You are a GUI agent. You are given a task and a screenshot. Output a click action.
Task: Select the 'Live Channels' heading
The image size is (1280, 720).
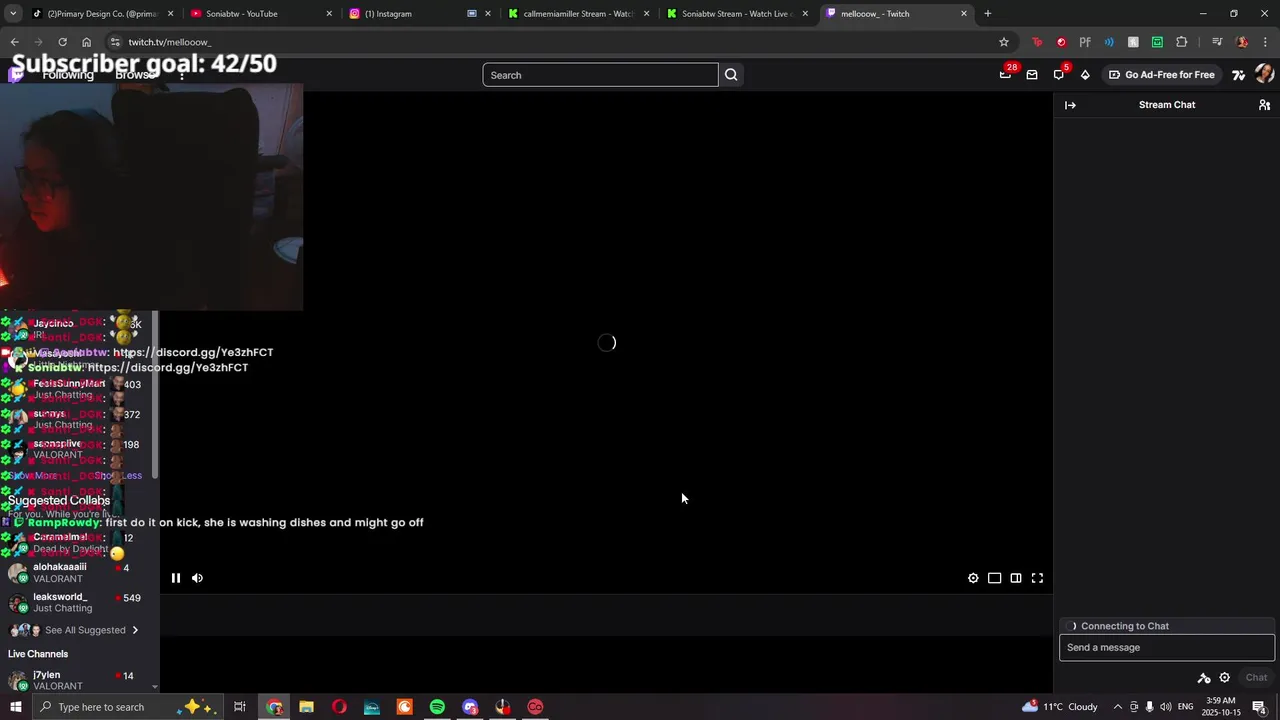(x=38, y=654)
